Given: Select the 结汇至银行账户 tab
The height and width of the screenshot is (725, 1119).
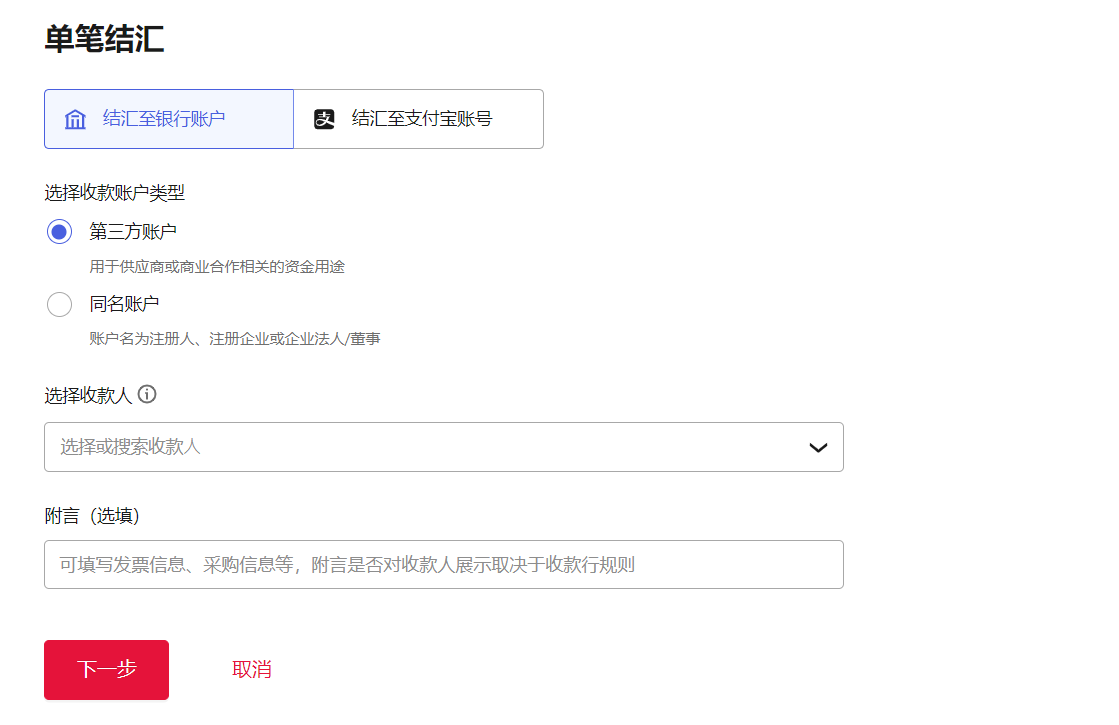Looking at the screenshot, I should click(x=168, y=118).
